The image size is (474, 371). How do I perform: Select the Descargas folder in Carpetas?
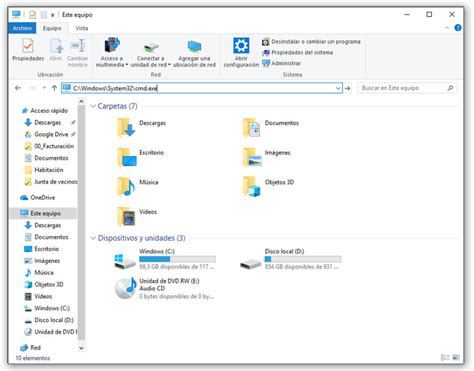tap(141, 128)
